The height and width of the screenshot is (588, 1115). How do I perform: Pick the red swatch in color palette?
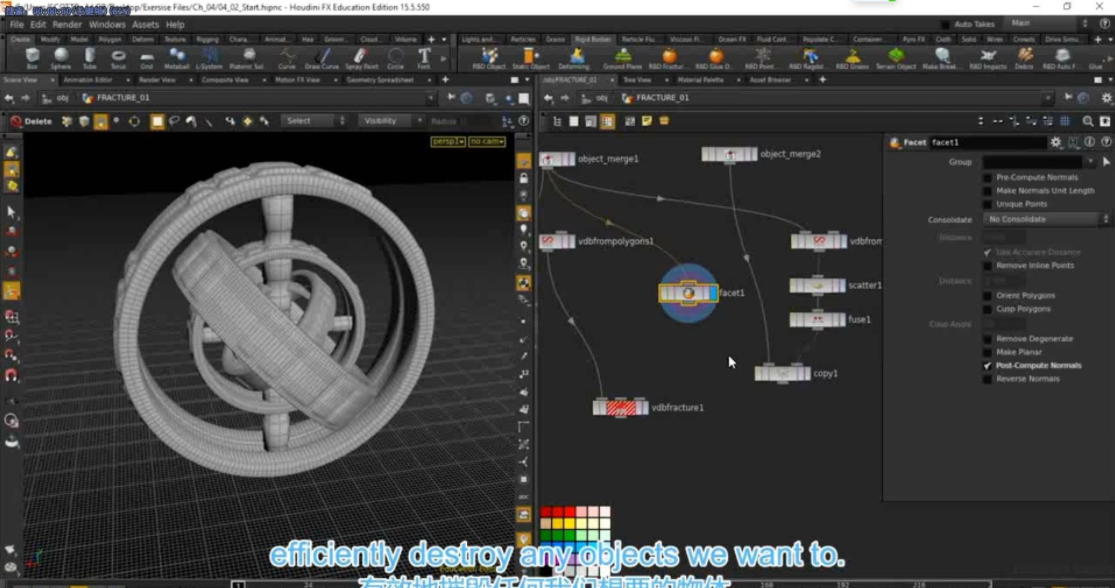[x=546, y=512]
